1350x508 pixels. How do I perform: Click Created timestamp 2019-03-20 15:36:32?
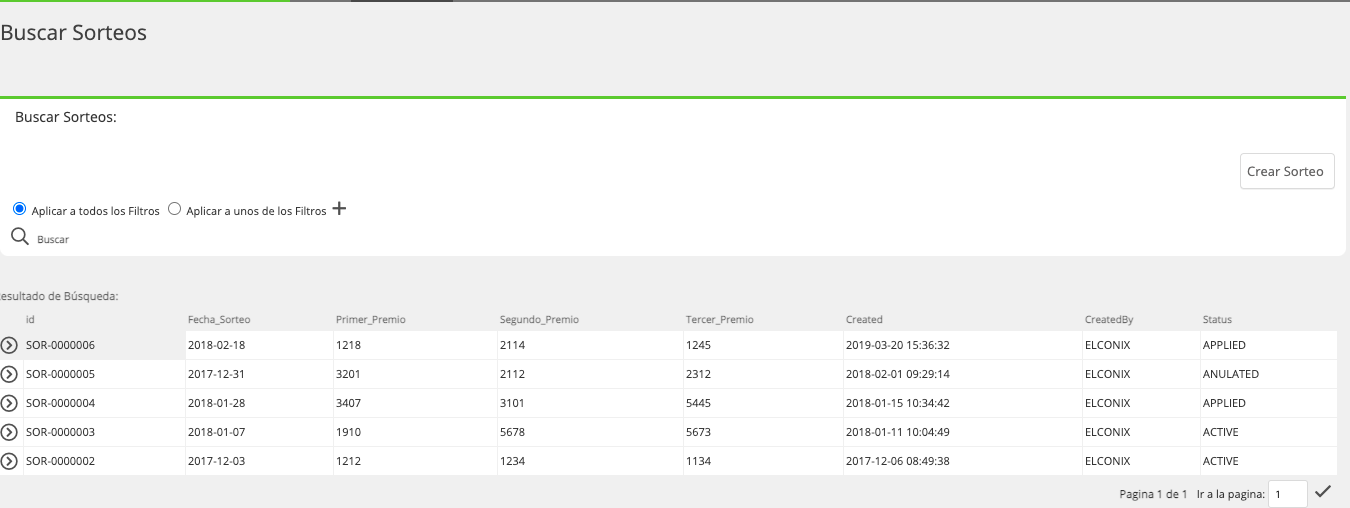[x=897, y=345]
